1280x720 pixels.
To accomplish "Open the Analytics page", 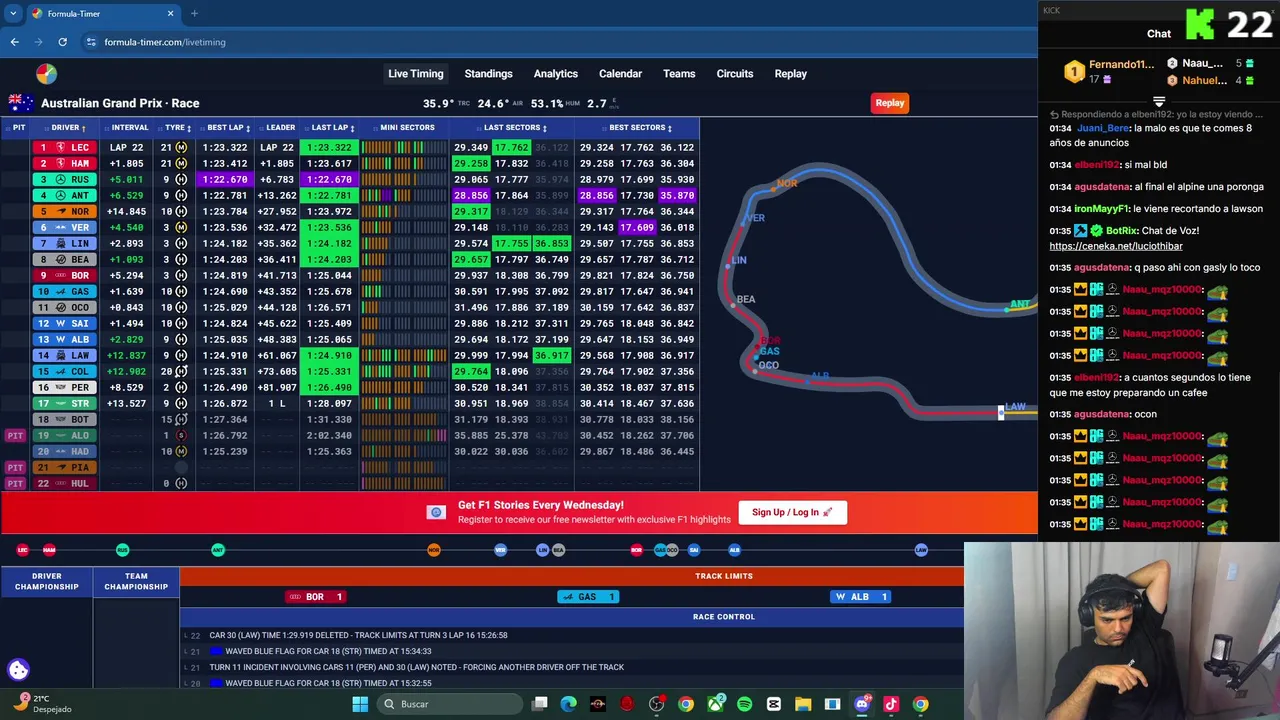I will [556, 73].
